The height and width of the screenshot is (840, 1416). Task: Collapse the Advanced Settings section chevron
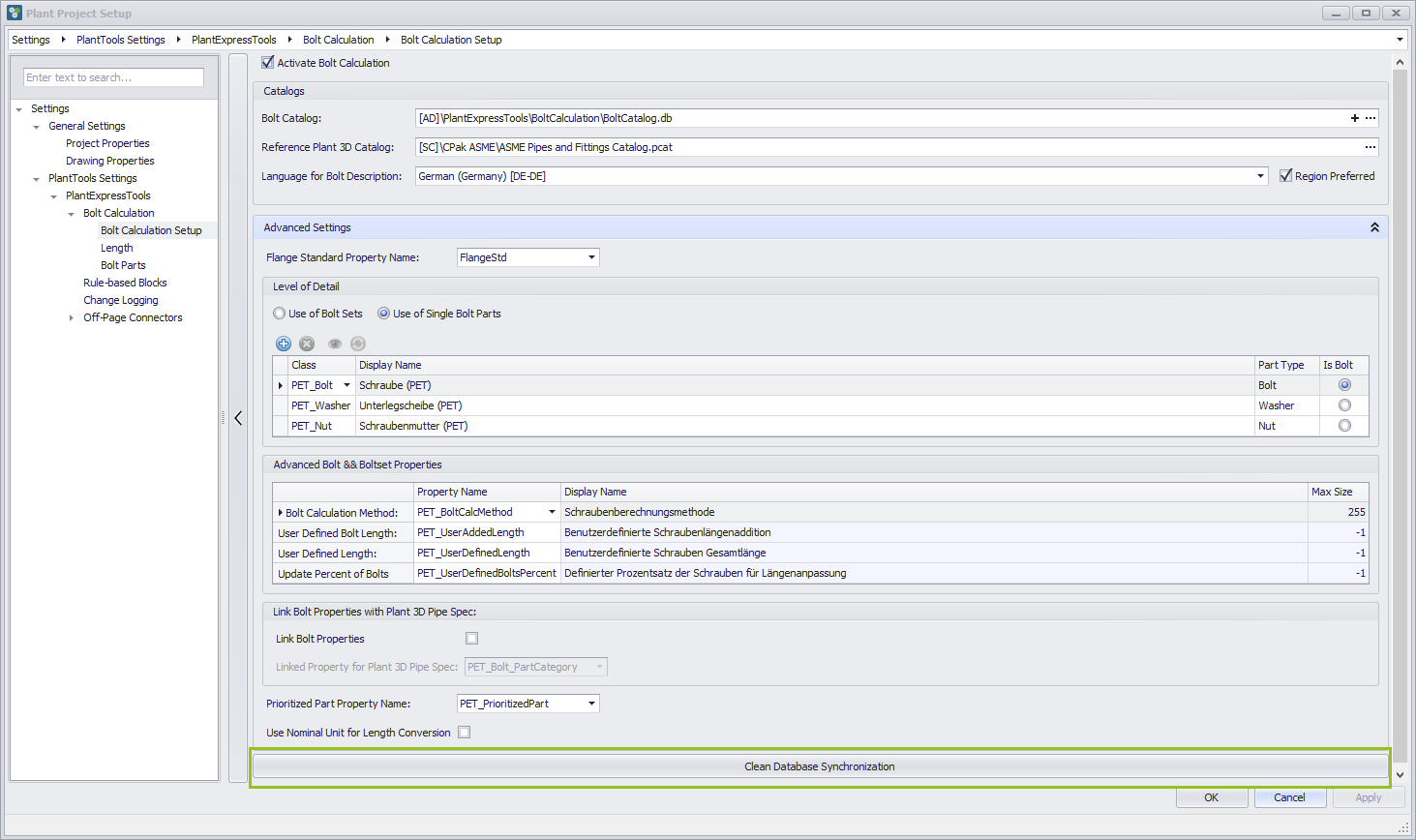tap(1374, 227)
